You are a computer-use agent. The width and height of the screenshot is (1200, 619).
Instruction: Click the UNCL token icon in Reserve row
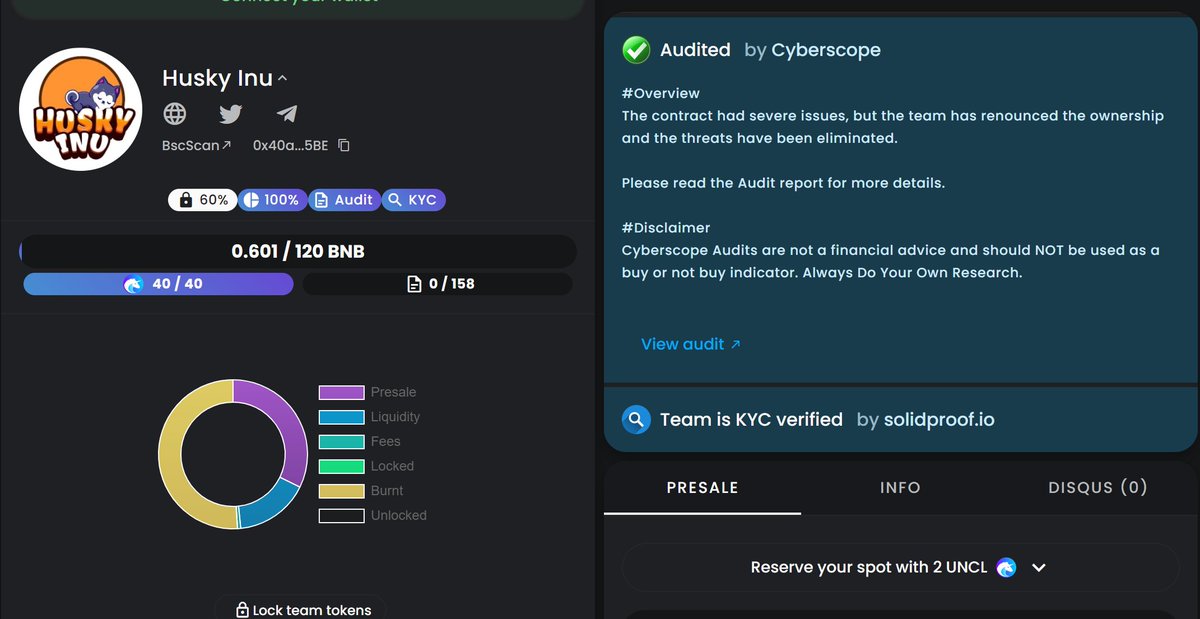coord(1006,567)
